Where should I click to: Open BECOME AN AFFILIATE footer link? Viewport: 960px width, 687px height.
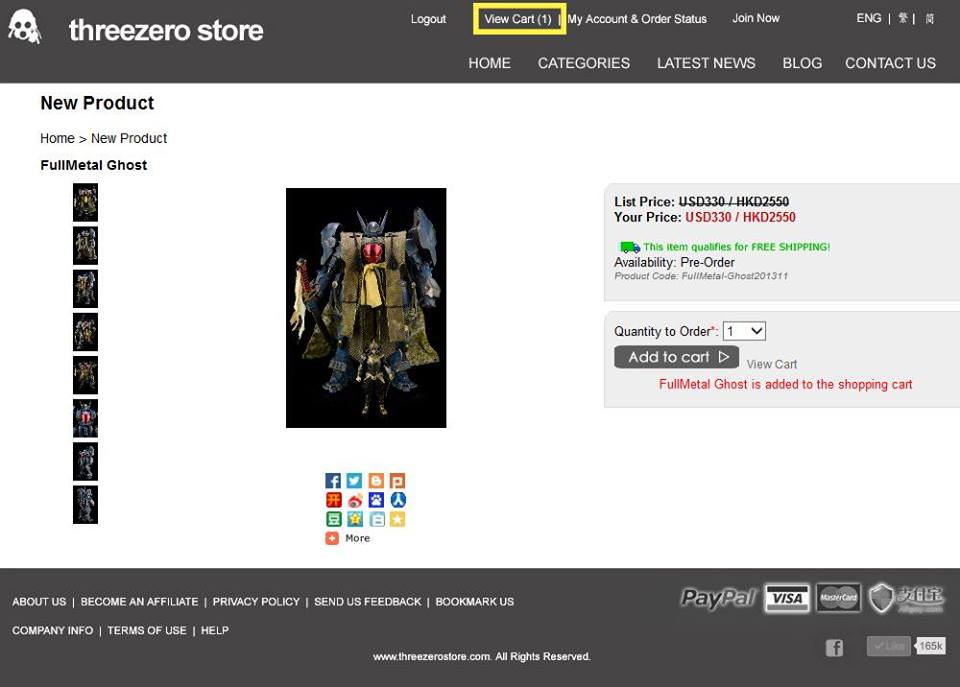[140, 602]
